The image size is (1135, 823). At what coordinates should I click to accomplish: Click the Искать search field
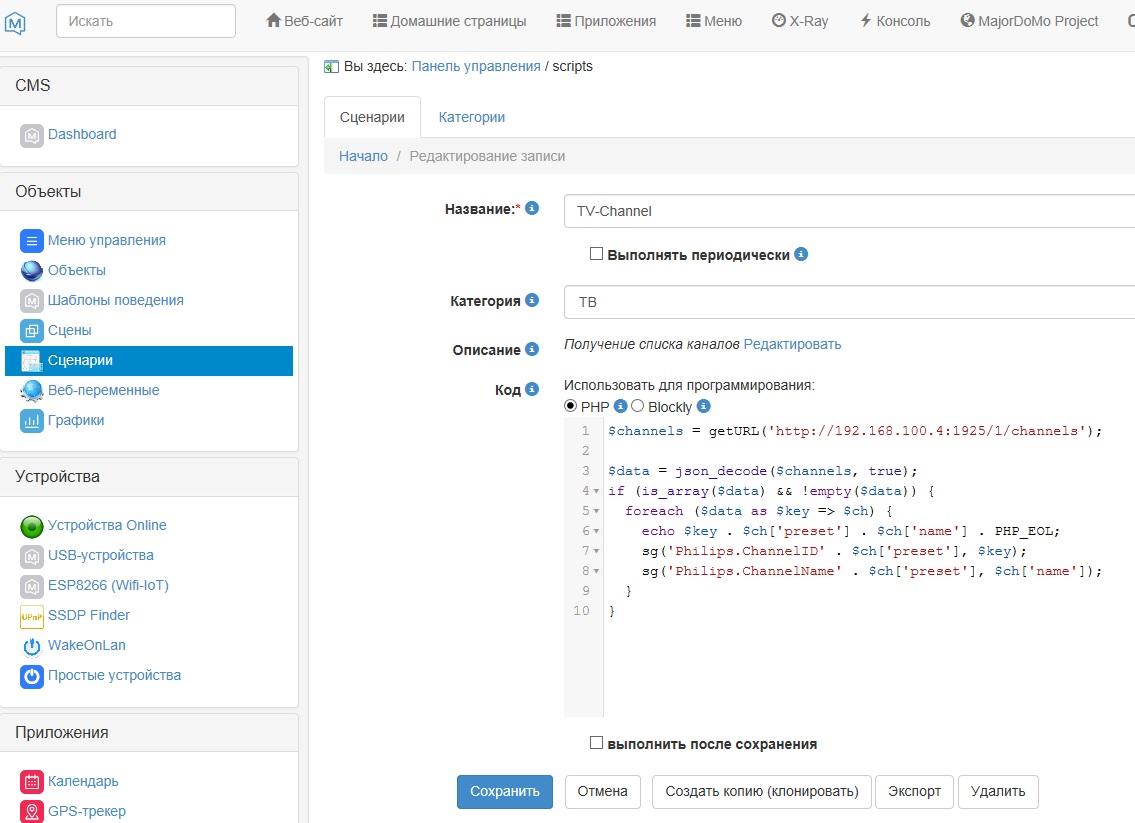coord(146,21)
